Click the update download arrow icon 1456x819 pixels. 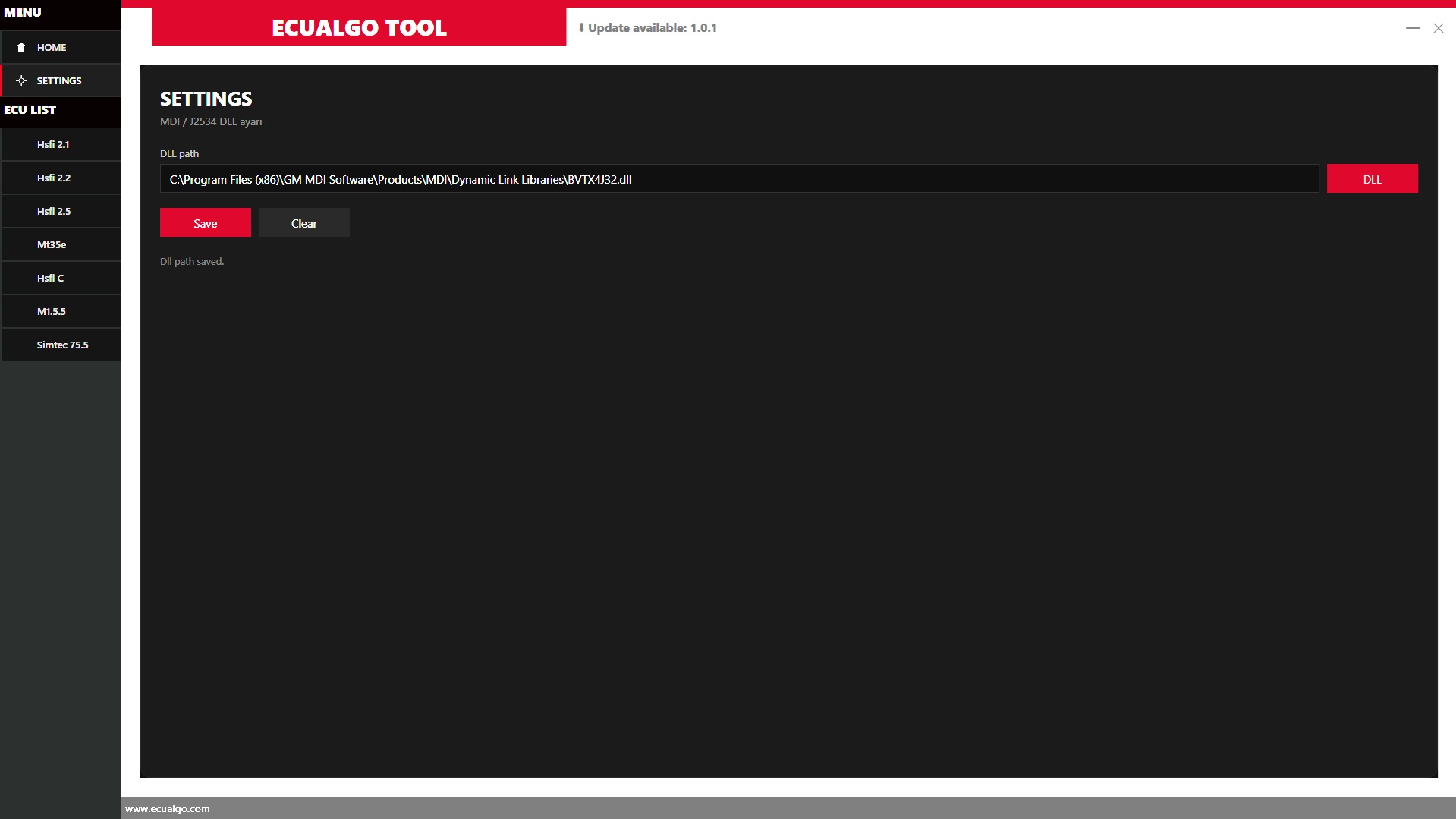point(581,27)
